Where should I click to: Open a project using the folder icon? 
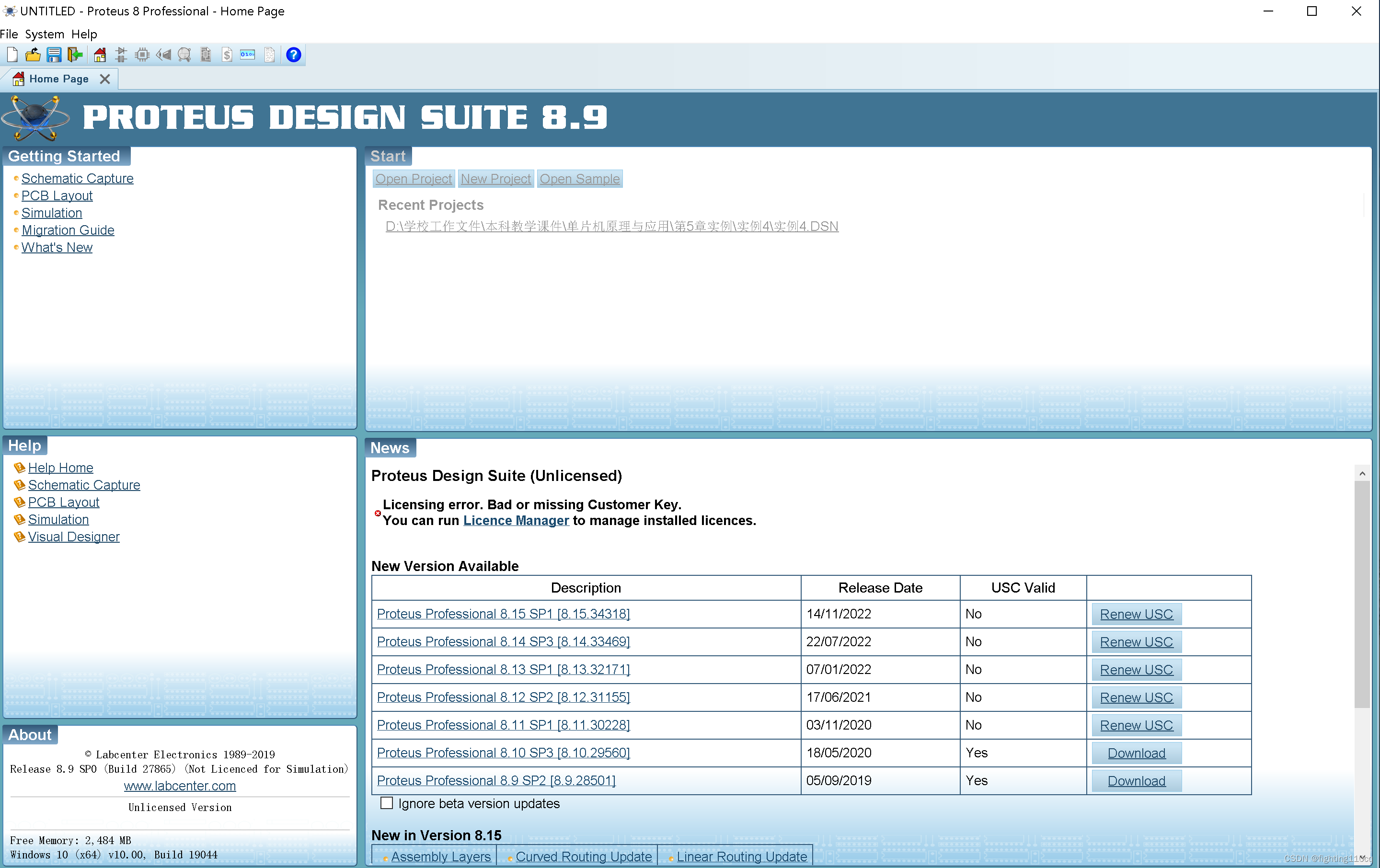coord(33,55)
